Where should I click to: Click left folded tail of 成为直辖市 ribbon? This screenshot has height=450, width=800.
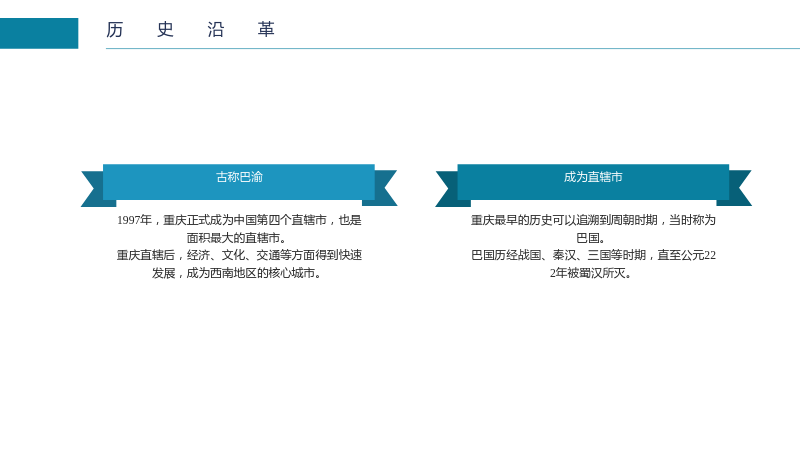(x=449, y=189)
